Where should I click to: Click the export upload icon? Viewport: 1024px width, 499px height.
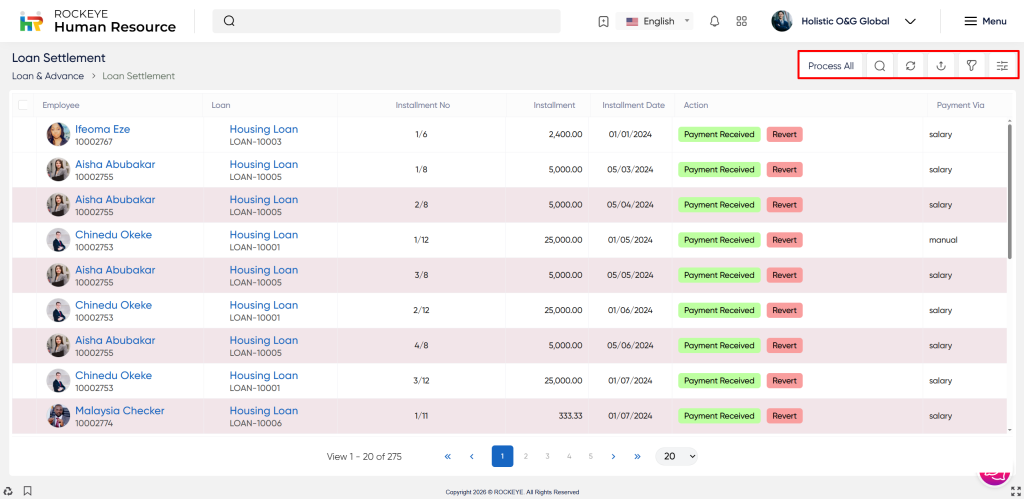click(x=941, y=66)
